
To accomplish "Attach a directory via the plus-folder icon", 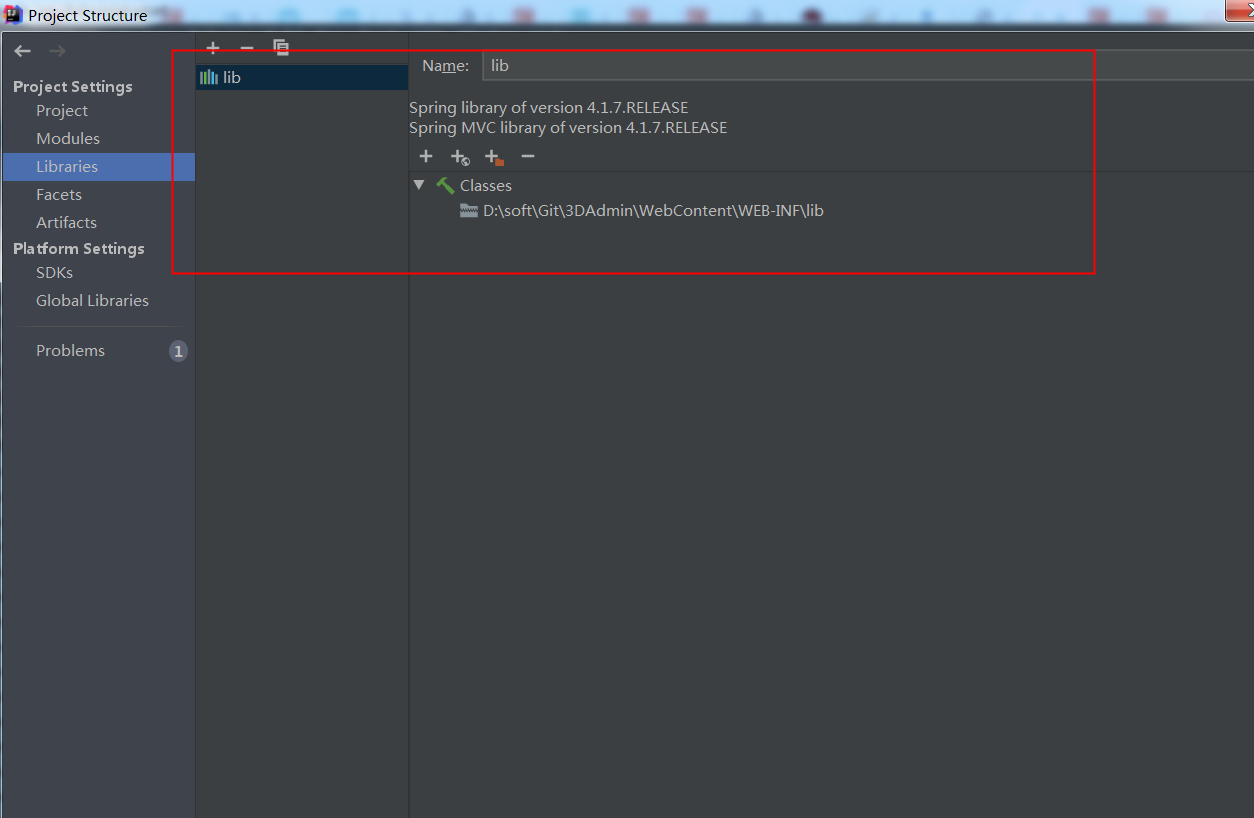I will (x=493, y=157).
